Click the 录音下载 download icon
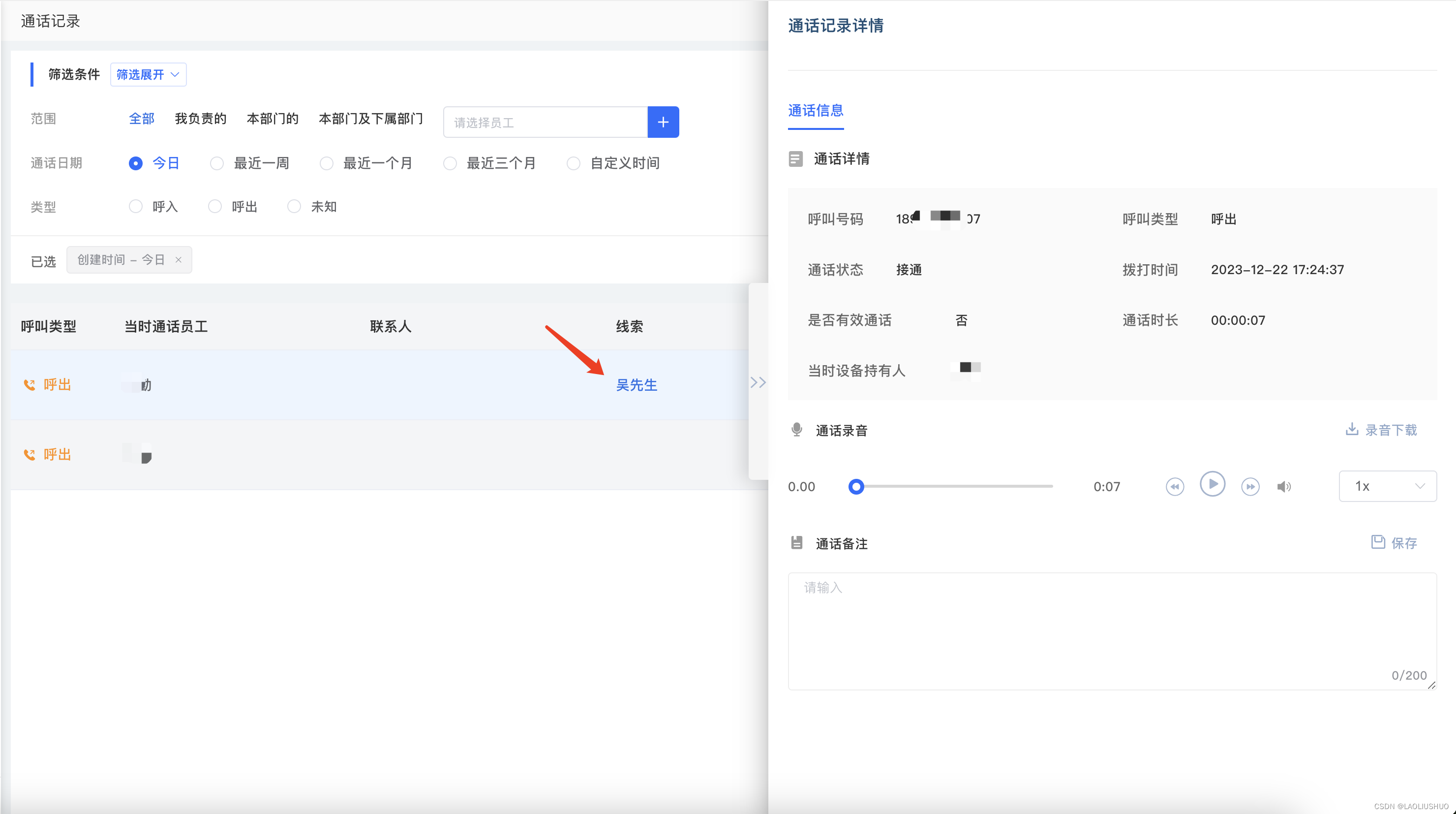The width and height of the screenshot is (1456, 814). click(x=1351, y=429)
